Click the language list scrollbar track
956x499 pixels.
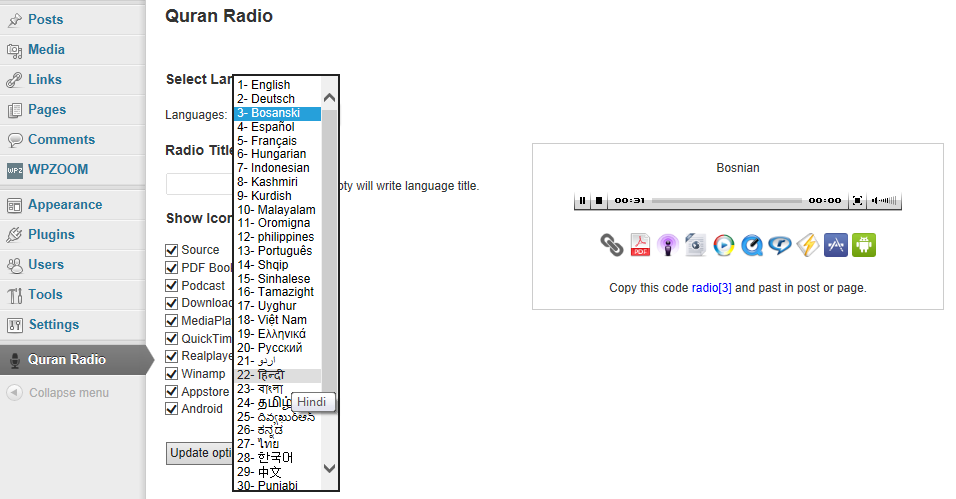329,284
